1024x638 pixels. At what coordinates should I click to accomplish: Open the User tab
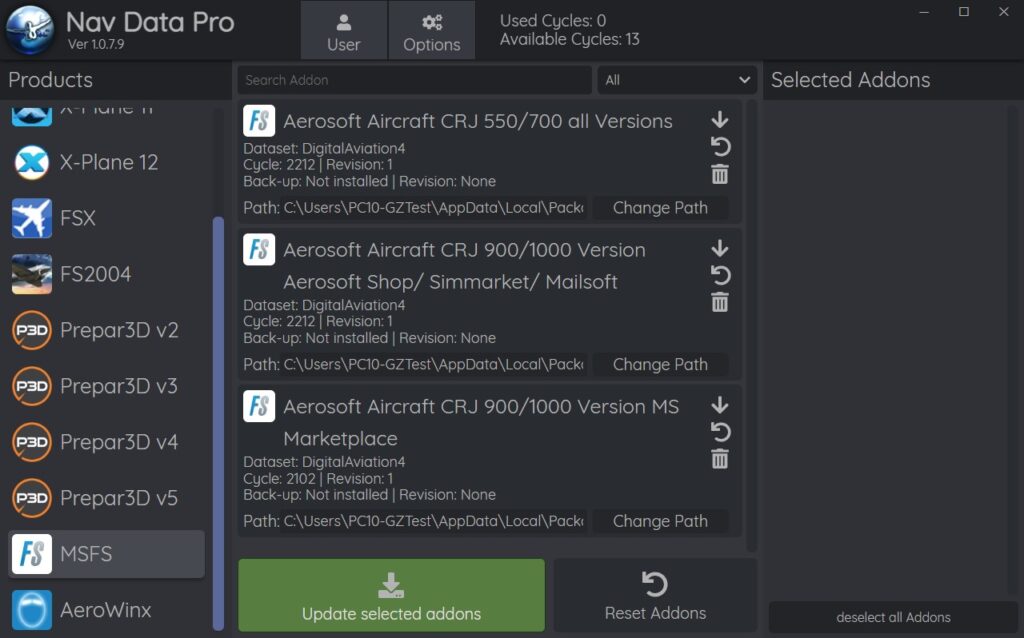(344, 31)
